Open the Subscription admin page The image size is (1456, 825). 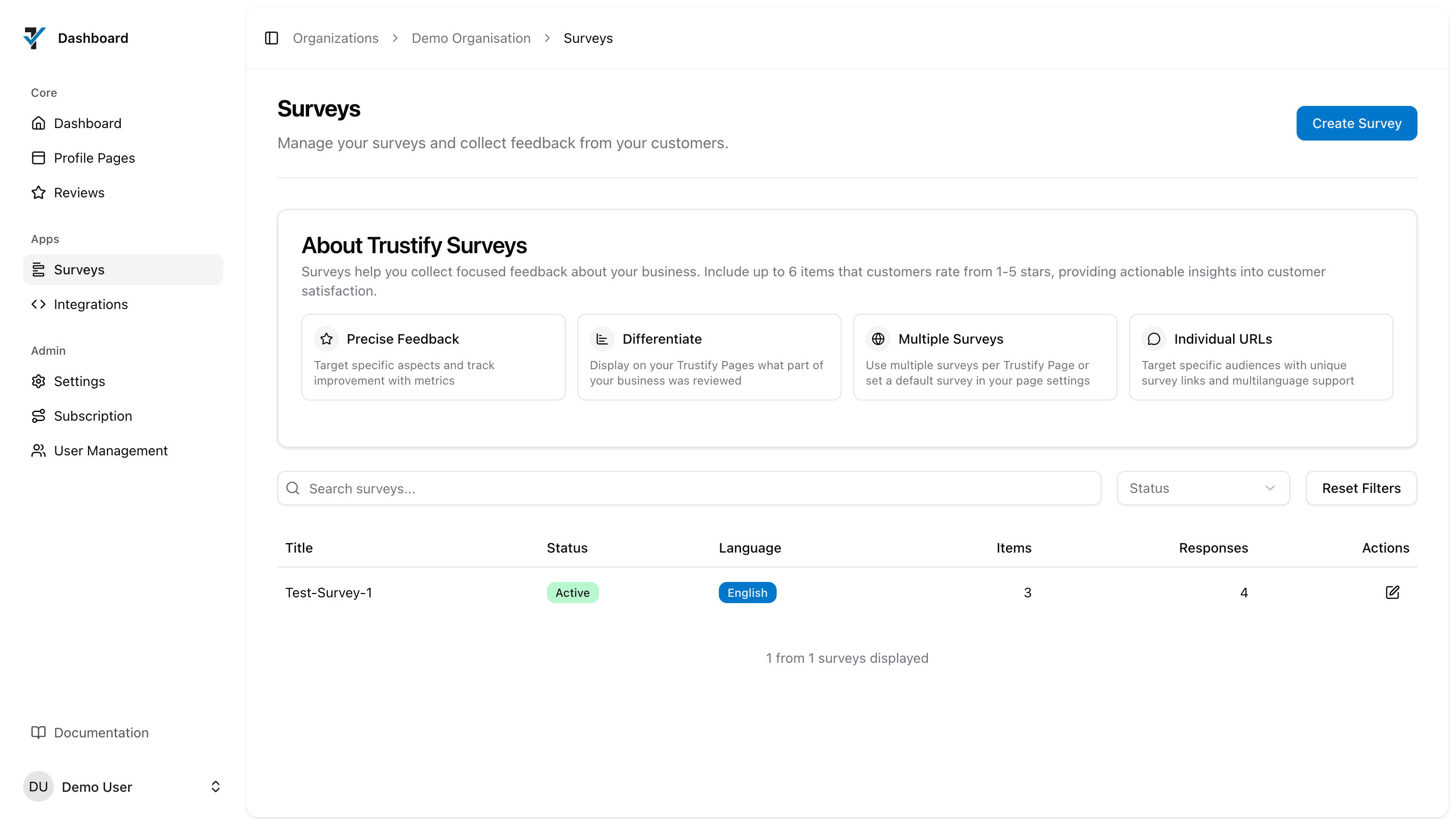pyautogui.click(x=93, y=416)
